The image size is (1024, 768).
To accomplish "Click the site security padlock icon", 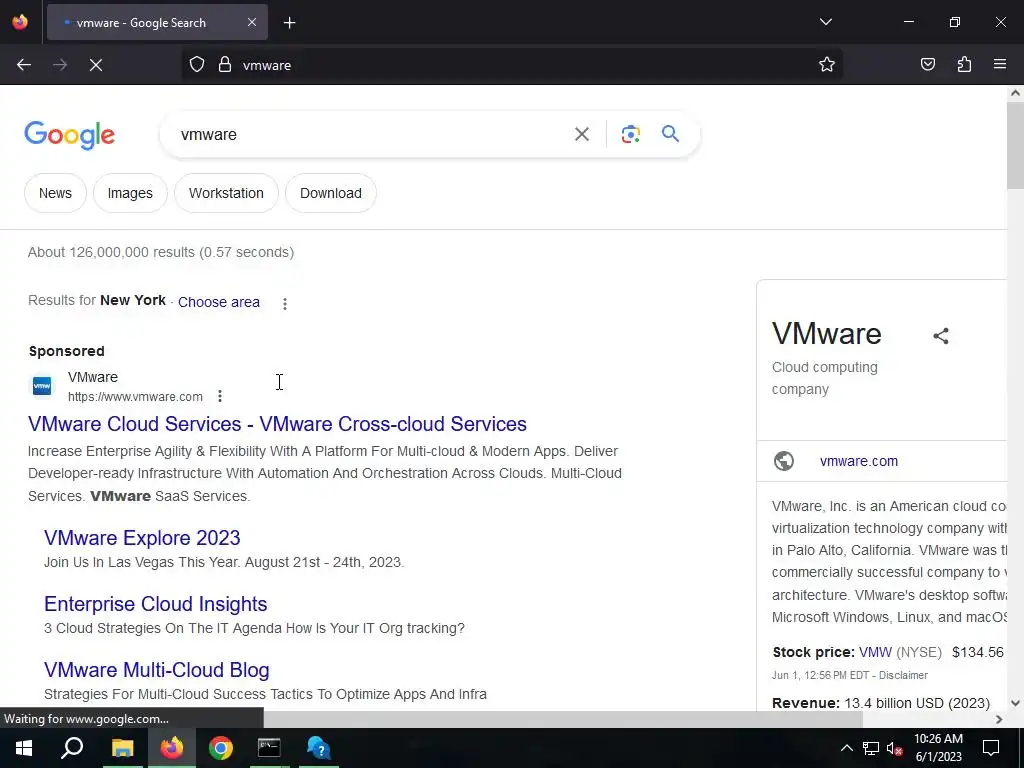I will [225, 65].
